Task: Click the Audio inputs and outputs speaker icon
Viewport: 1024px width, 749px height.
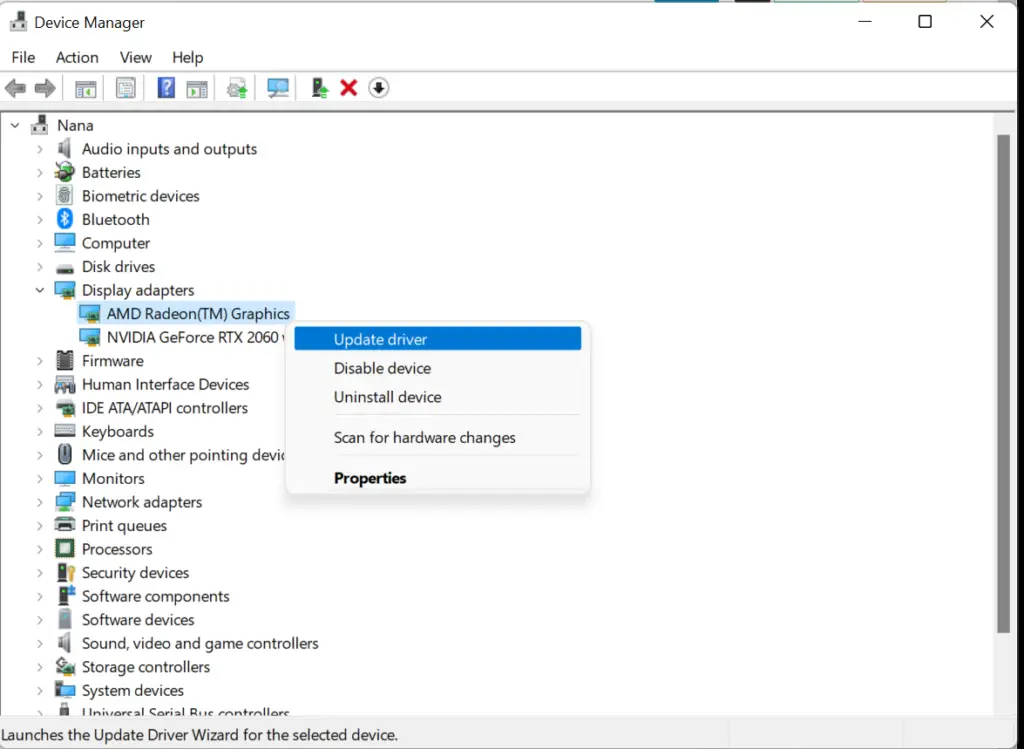Action: tap(65, 148)
